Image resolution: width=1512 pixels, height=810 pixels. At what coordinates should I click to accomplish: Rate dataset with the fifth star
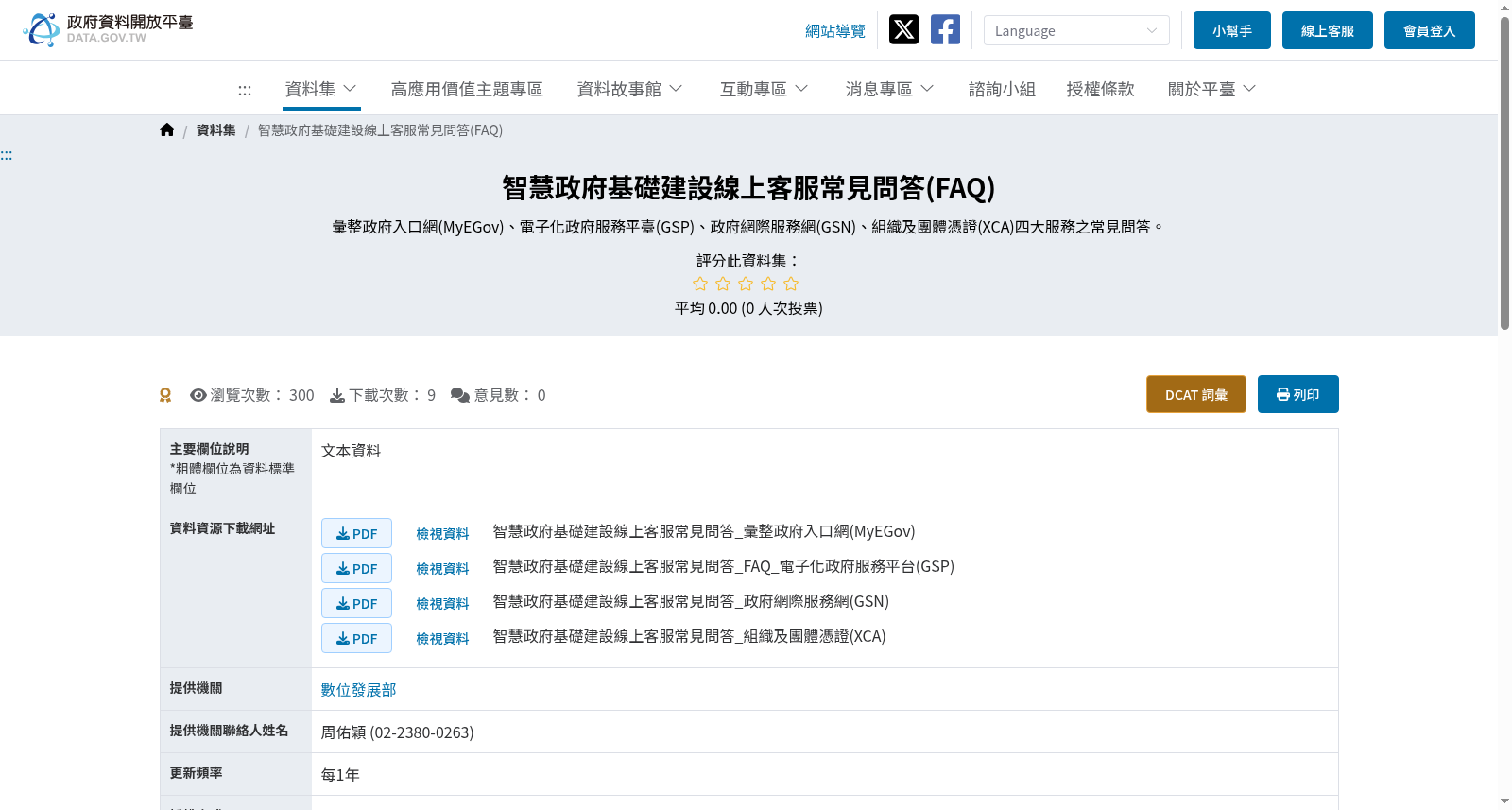coord(791,284)
